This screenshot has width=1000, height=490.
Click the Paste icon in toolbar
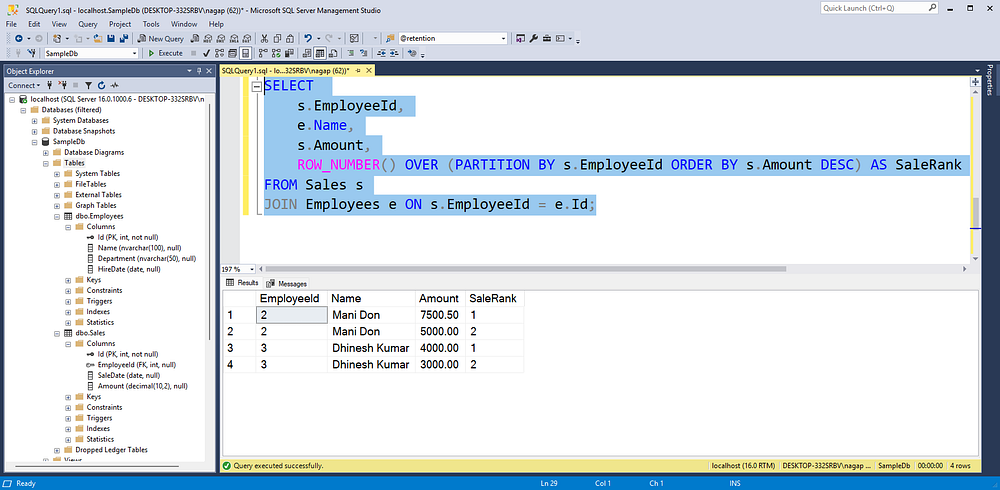coord(290,38)
